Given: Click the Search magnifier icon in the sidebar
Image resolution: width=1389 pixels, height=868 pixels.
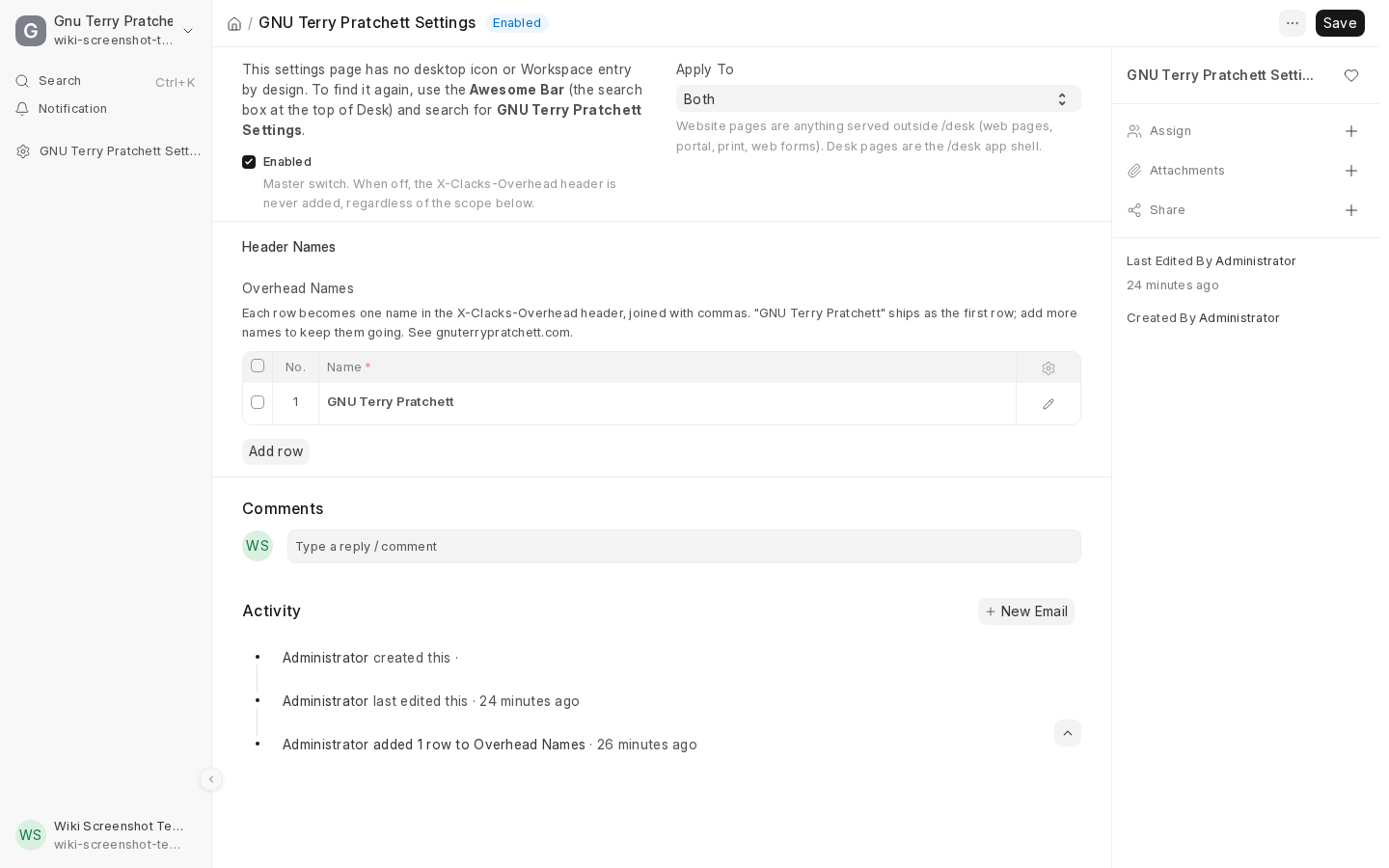Looking at the screenshot, I should coord(22,81).
